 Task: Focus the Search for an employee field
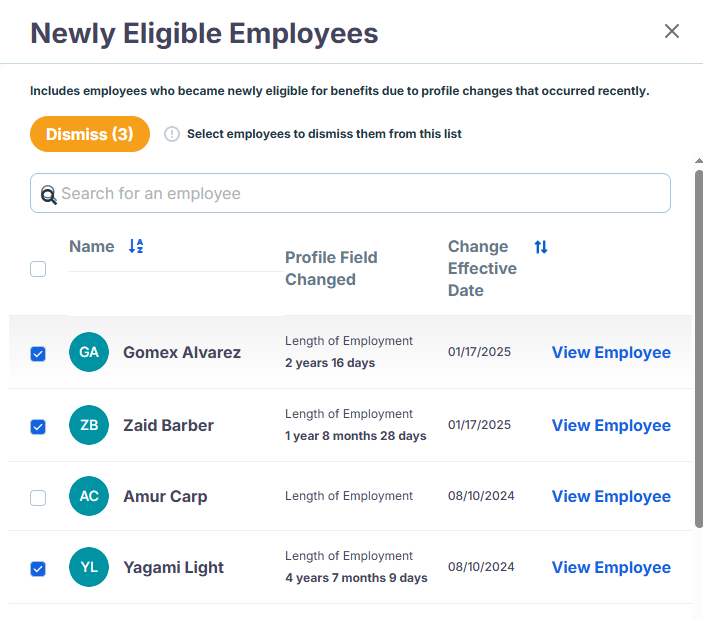[350, 193]
